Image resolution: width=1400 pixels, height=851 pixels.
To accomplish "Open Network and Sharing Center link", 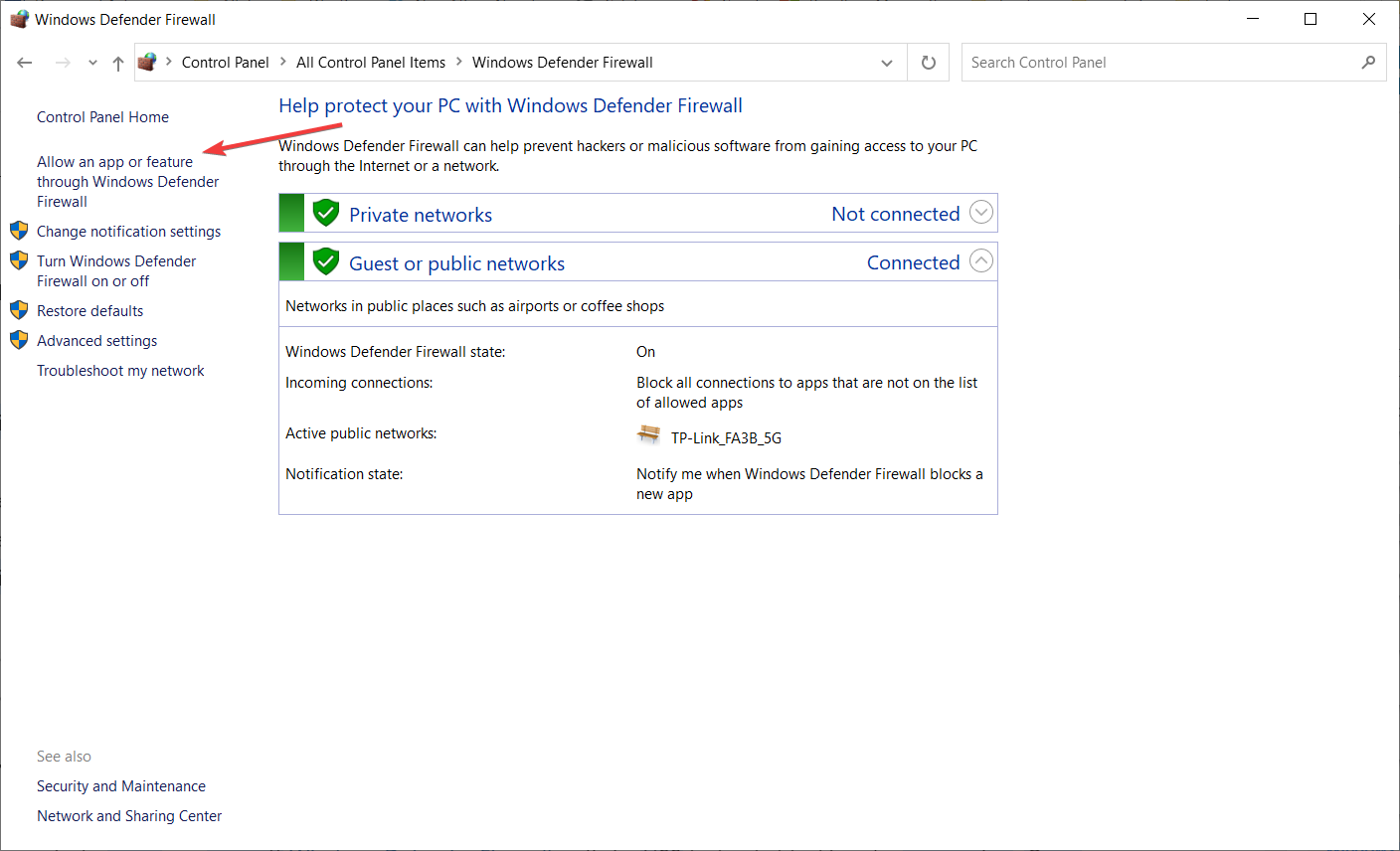I will tap(129, 816).
